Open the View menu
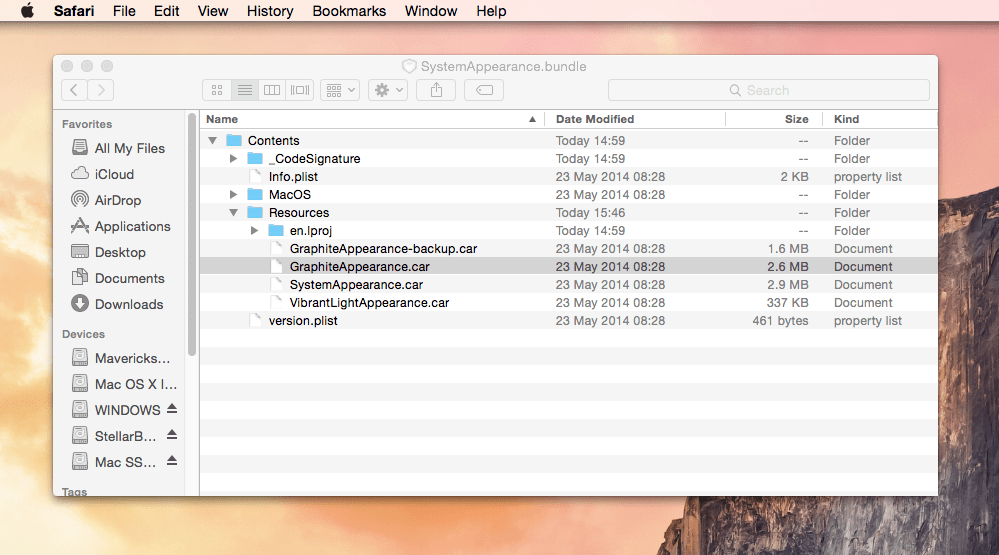The width and height of the screenshot is (999, 555). coord(213,11)
